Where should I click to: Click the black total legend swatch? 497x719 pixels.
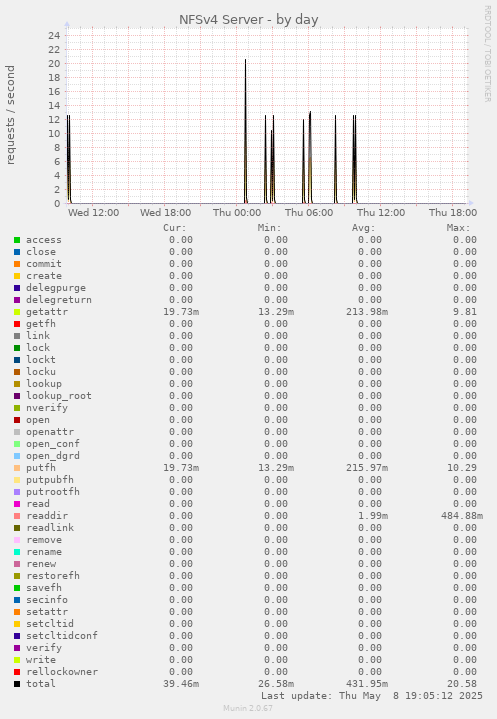click(17, 684)
